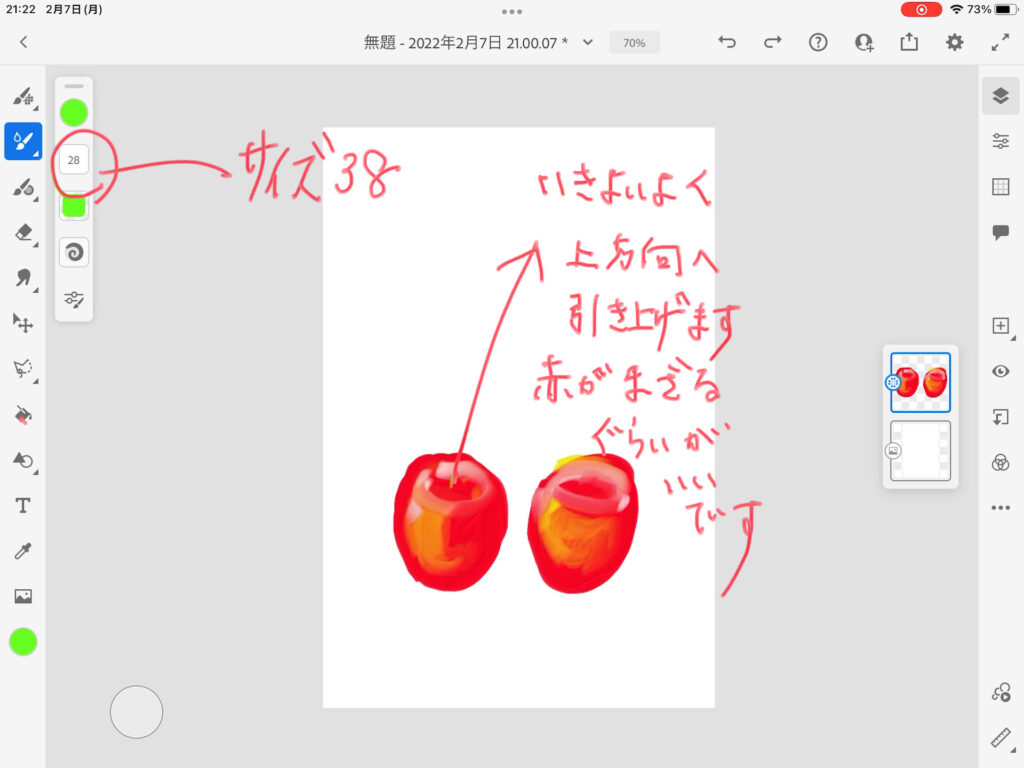Open the Comments panel
This screenshot has width=1024, height=768.
click(x=1000, y=232)
